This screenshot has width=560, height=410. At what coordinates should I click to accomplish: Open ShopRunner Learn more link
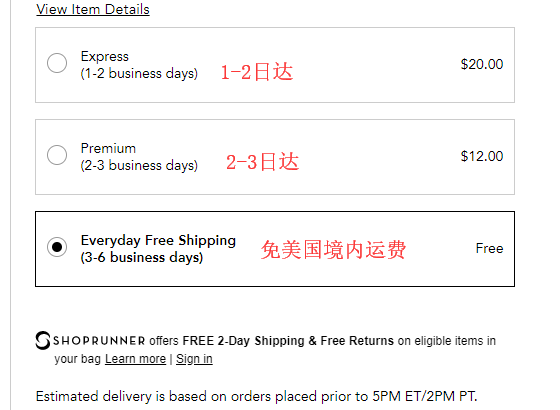click(135, 359)
